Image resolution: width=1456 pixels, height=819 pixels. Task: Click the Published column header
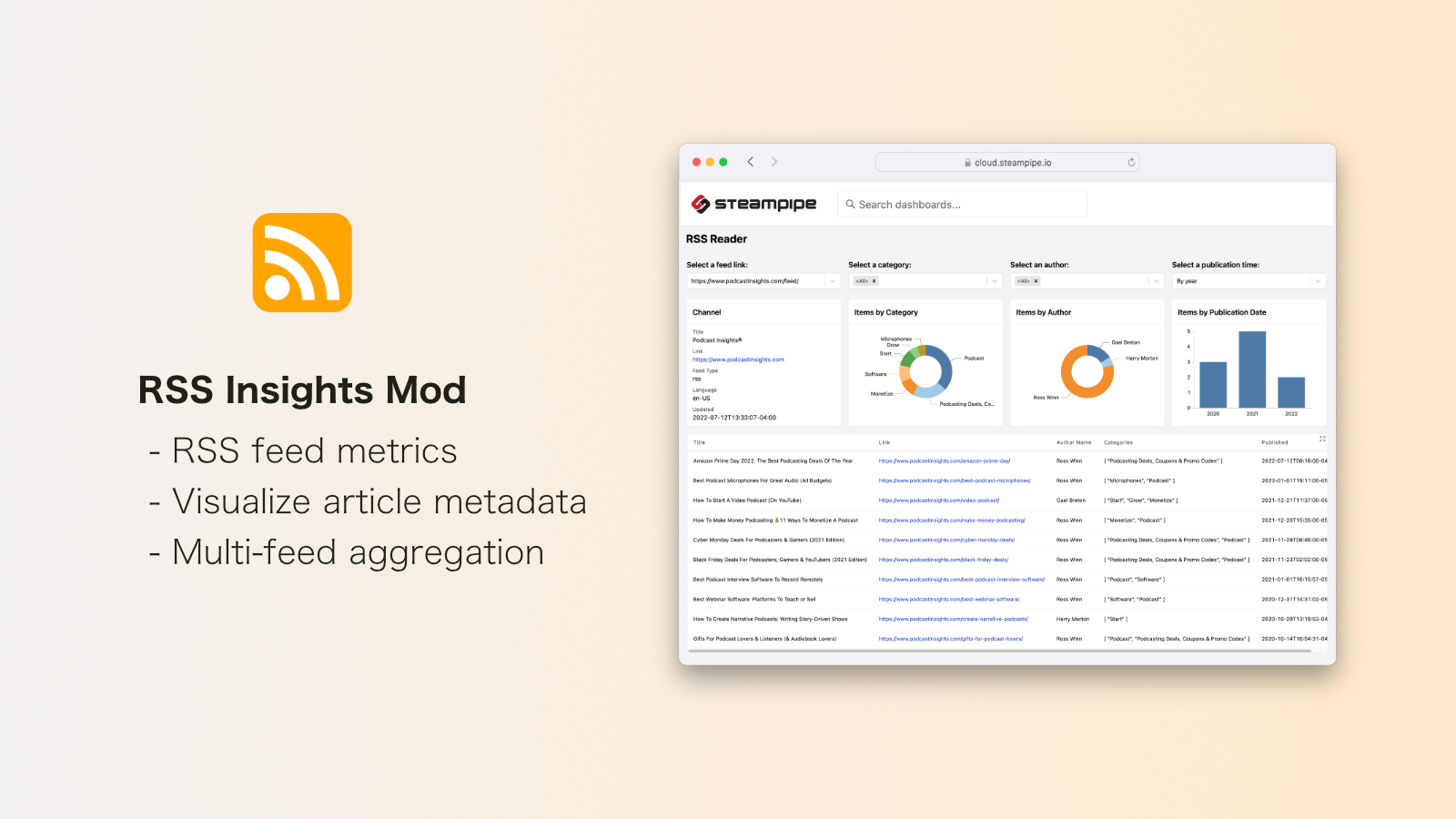(1273, 442)
